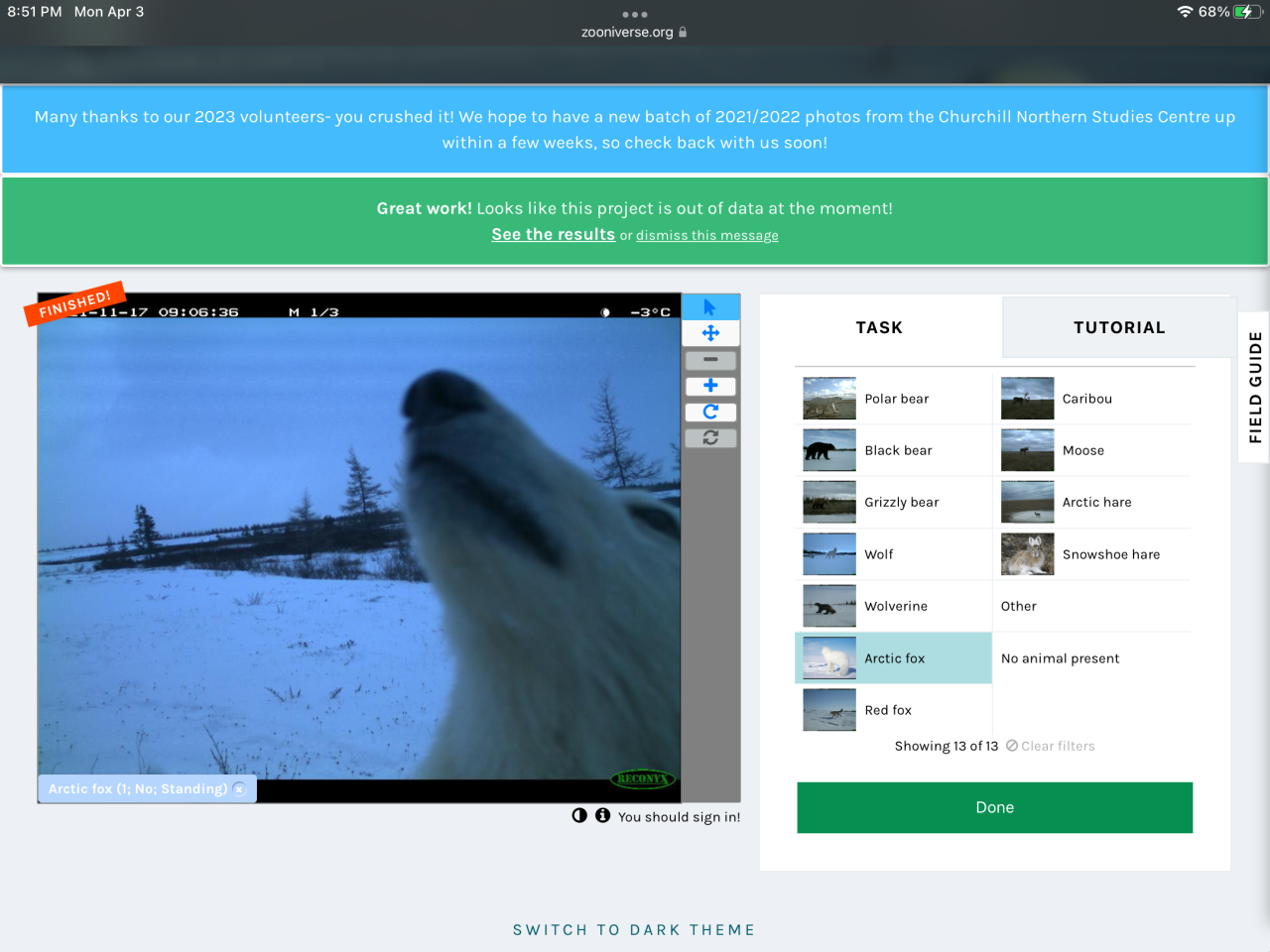Image resolution: width=1270 pixels, height=952 pixels.
Task: Open the See the results link
Action: pyautogui.click(x=554, y=234)
